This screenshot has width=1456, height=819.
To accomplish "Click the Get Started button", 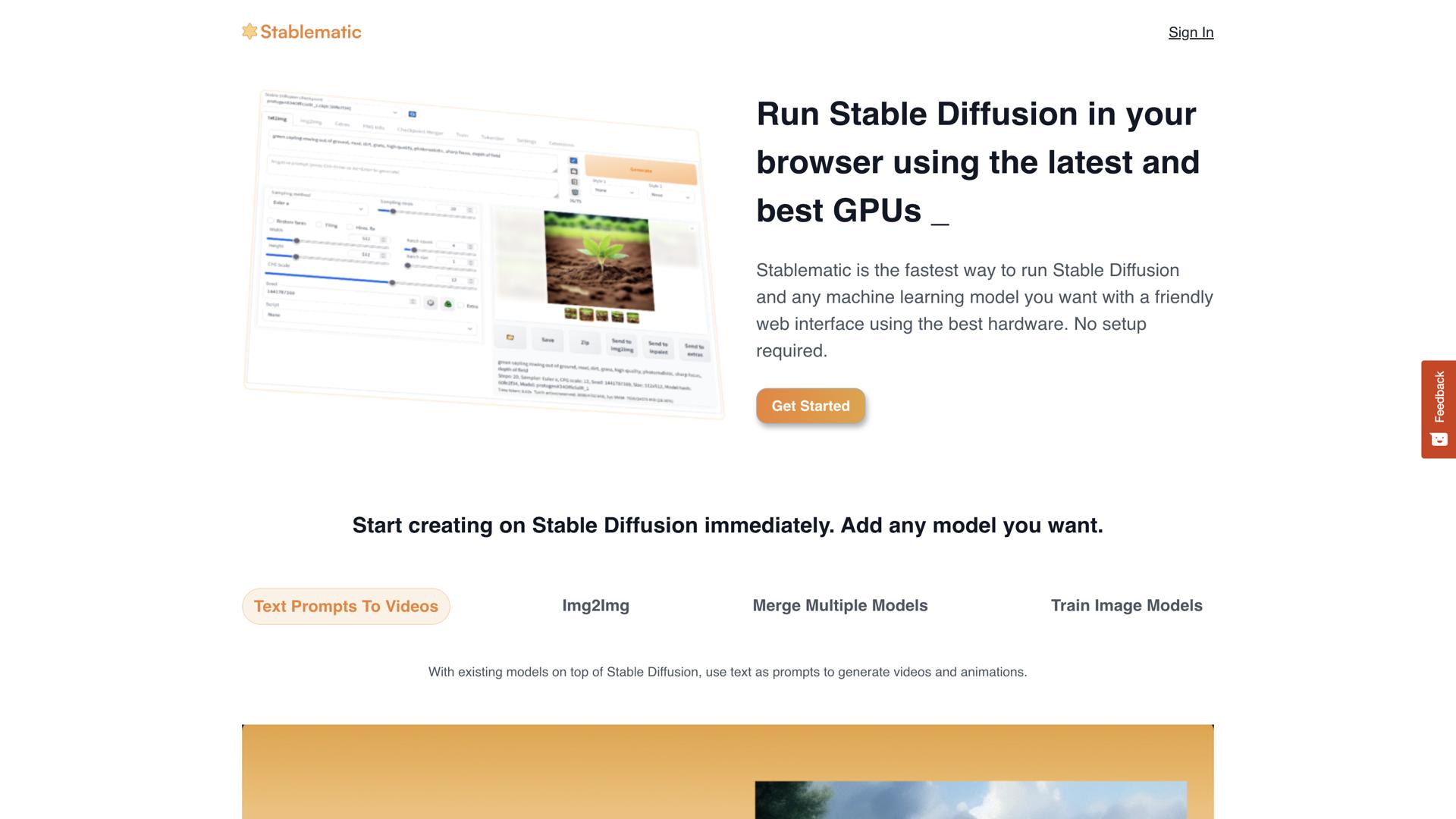I will (810, 406).
